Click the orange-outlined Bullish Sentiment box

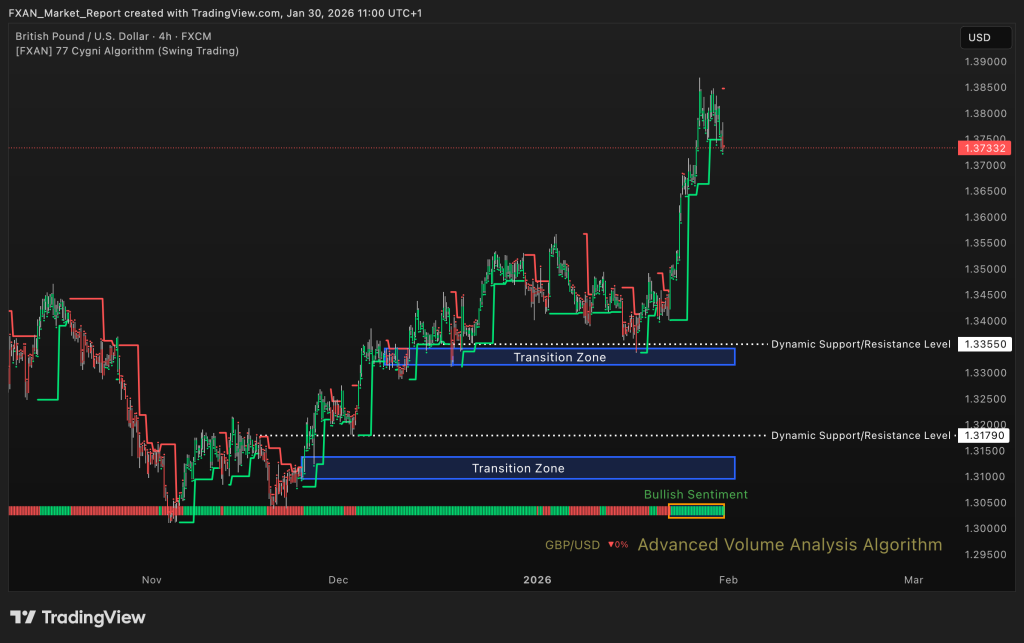pos(696,511)
